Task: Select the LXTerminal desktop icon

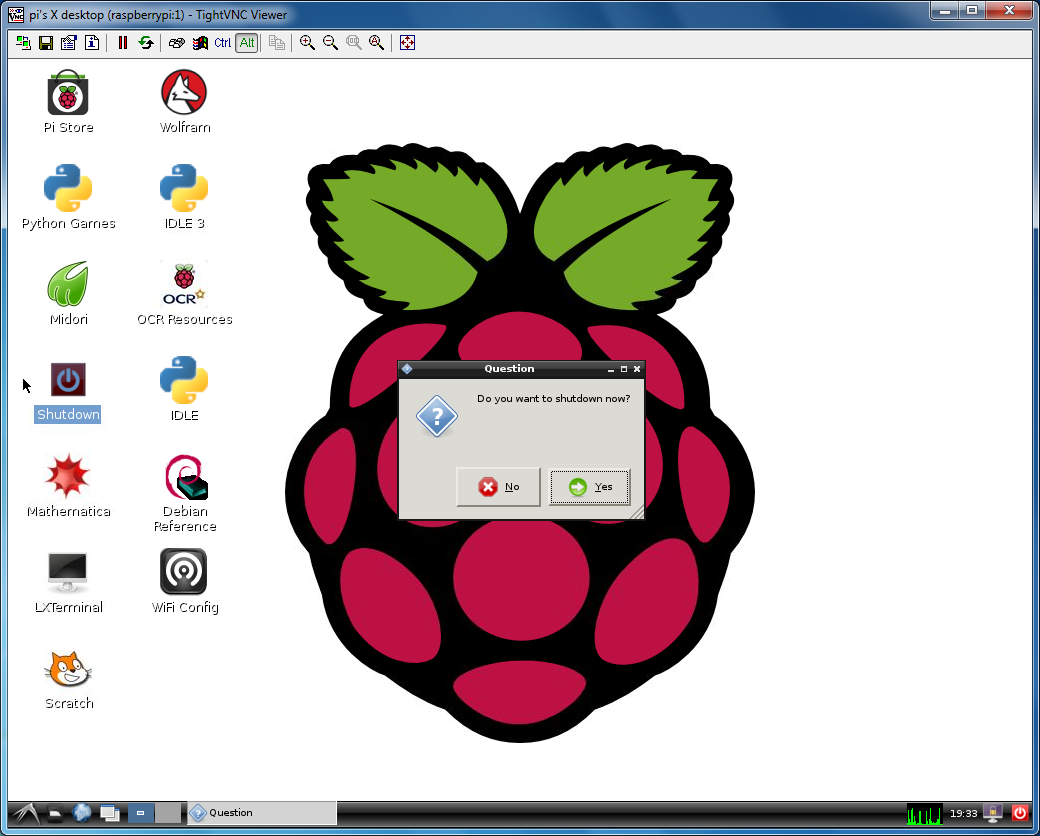Action: click(68, 582)
